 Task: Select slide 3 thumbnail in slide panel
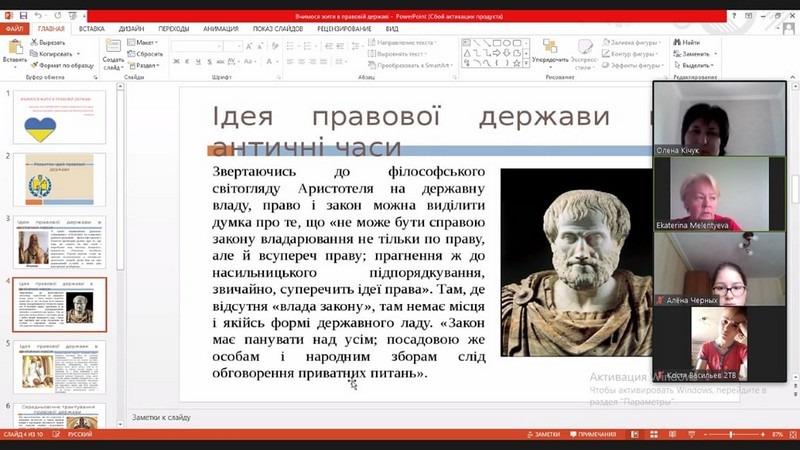[59, 242]
